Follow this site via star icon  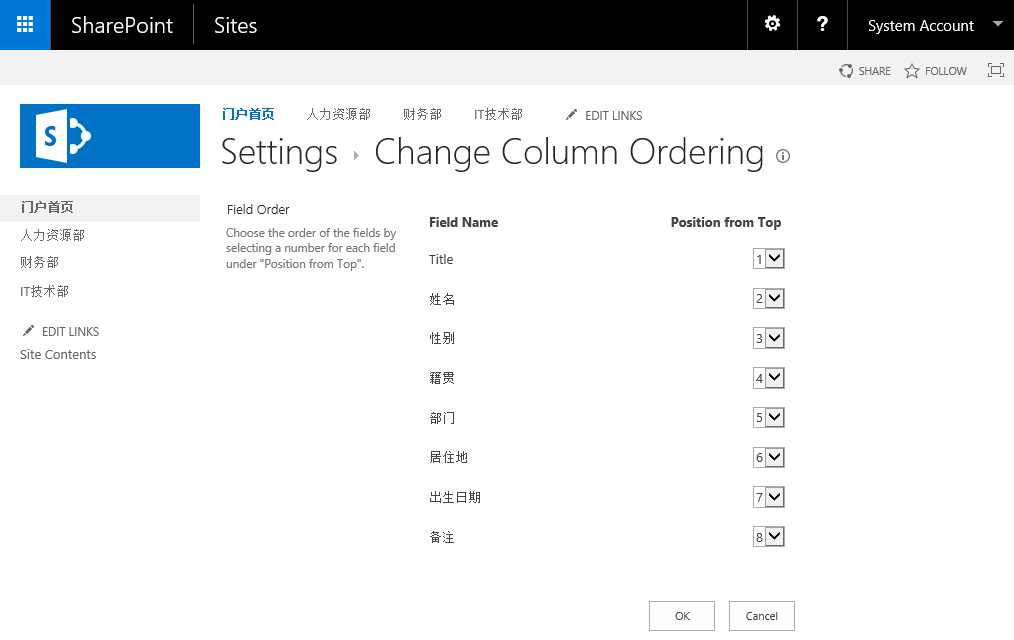tap(912, 71)
